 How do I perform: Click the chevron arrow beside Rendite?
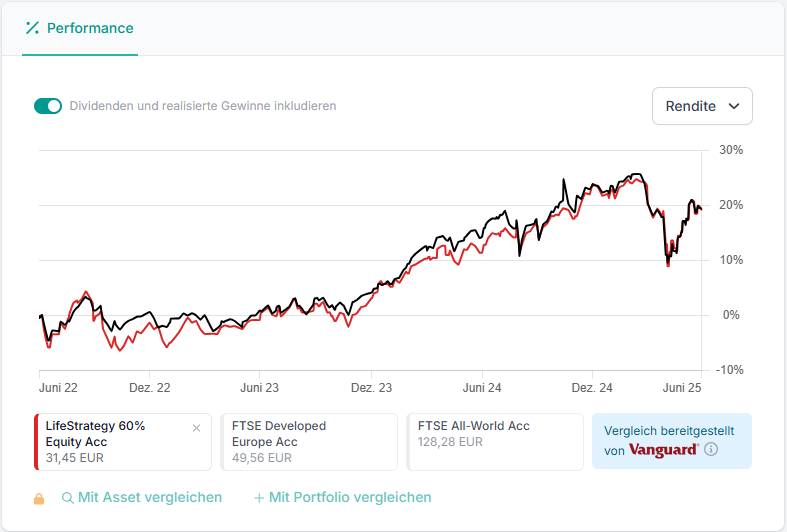coord(734,106)
